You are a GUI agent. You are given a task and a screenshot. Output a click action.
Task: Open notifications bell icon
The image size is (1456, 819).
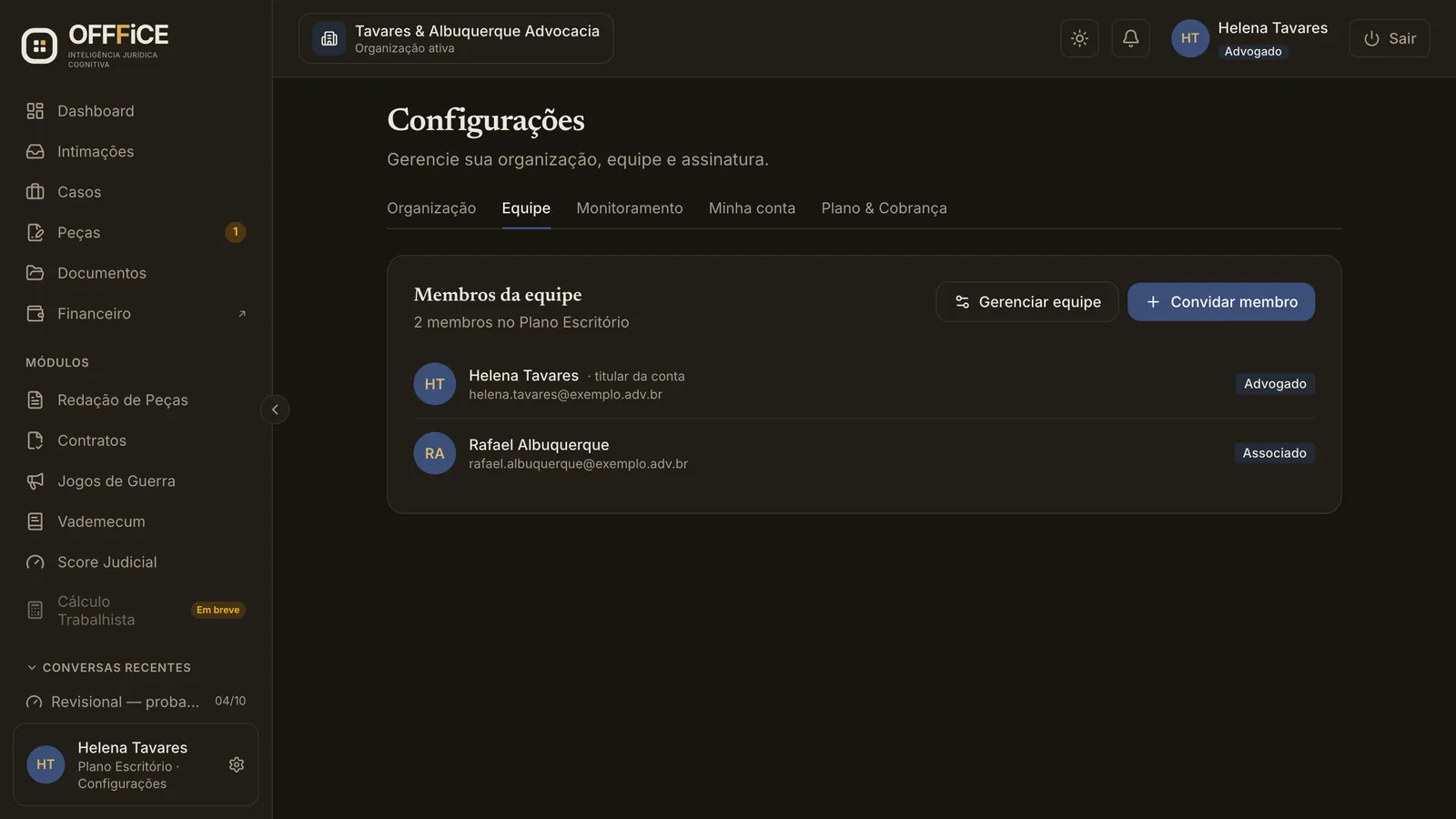pyautogui.click(x=1130, y=38)
